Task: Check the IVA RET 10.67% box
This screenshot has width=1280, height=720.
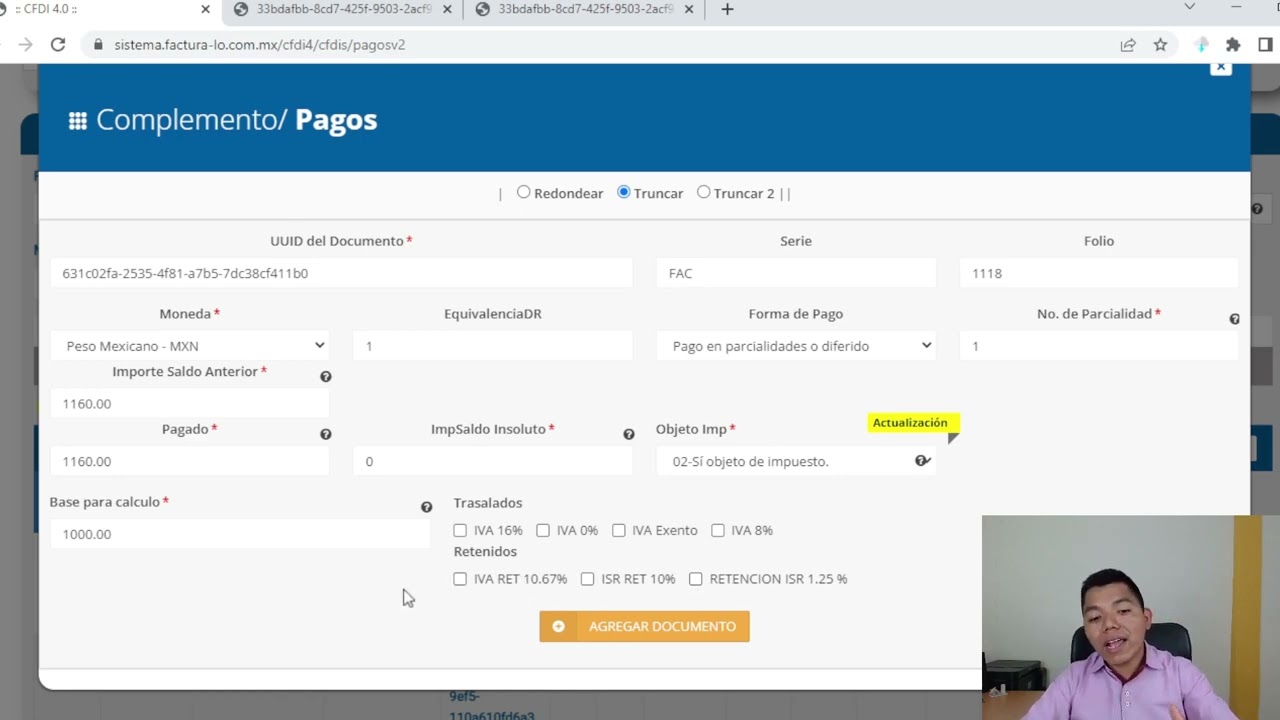Action: (x=460, y=579)
